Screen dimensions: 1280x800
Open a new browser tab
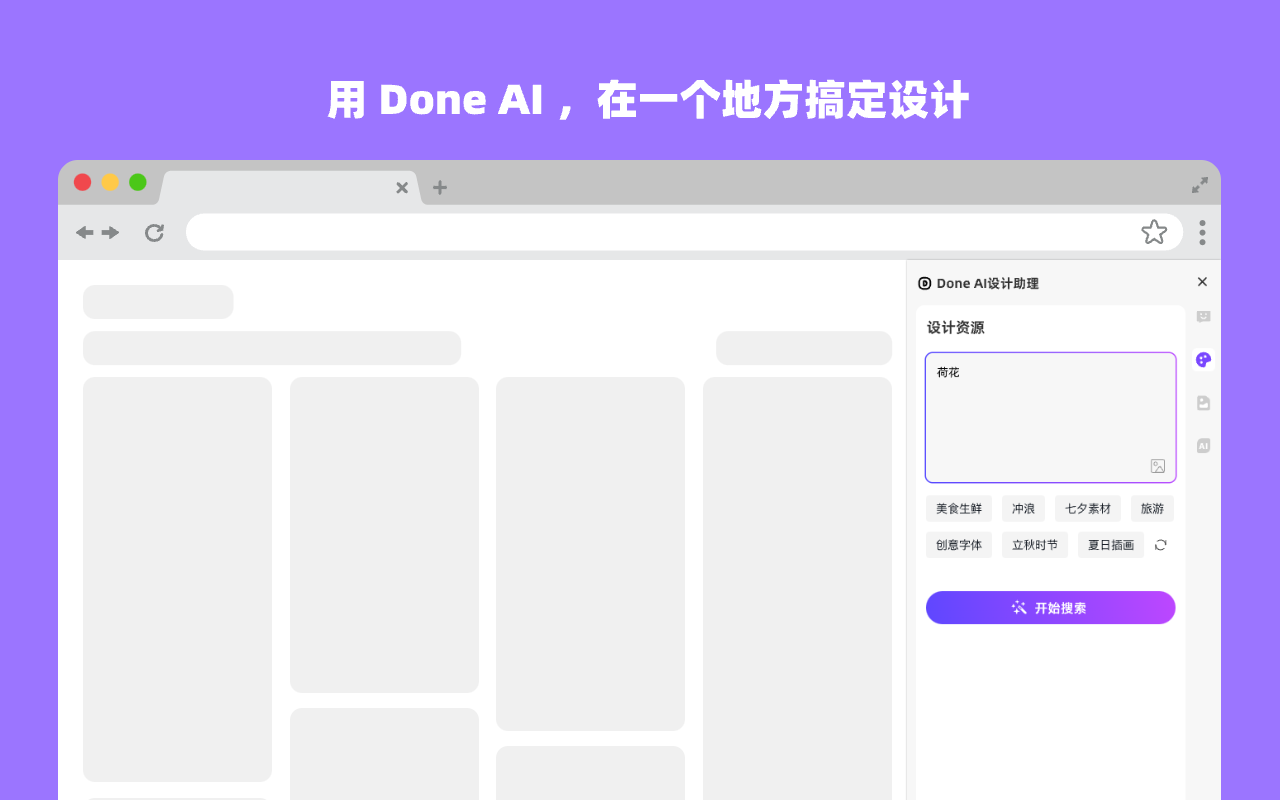(x=440, y=187)
